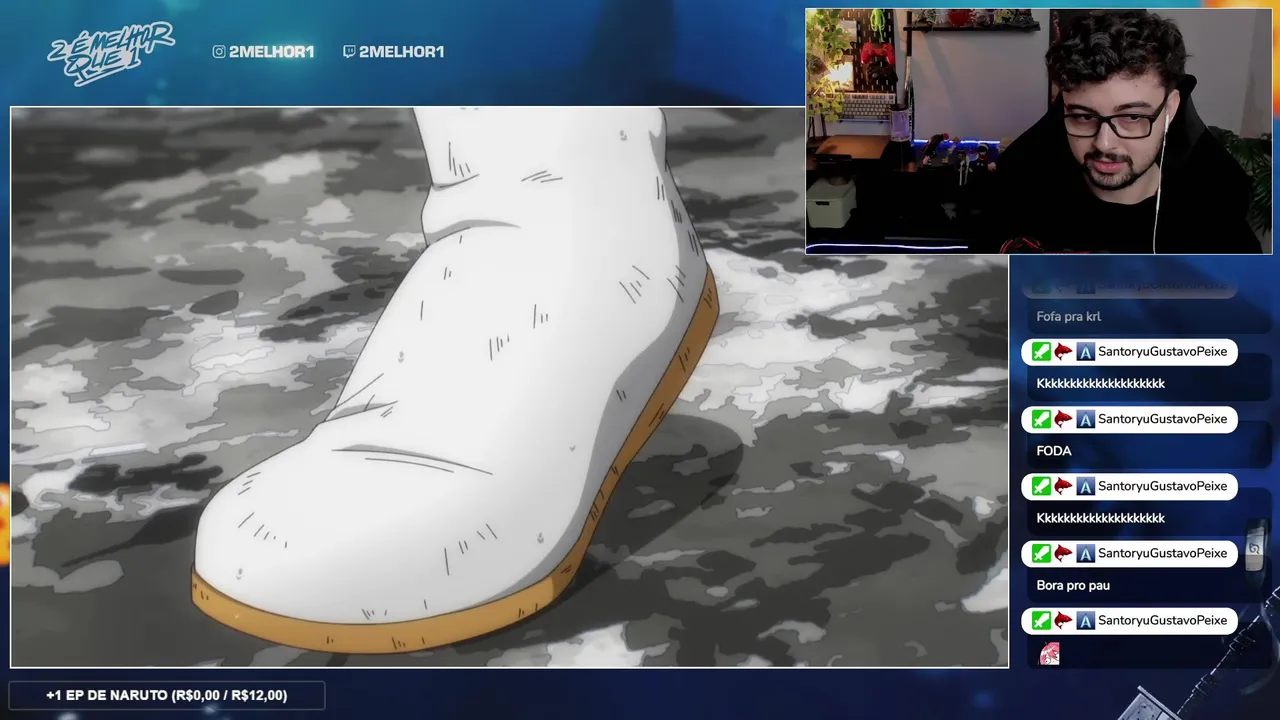Click username SantoryuGustavoPeixe above the pink emote

pos(1162,620)
